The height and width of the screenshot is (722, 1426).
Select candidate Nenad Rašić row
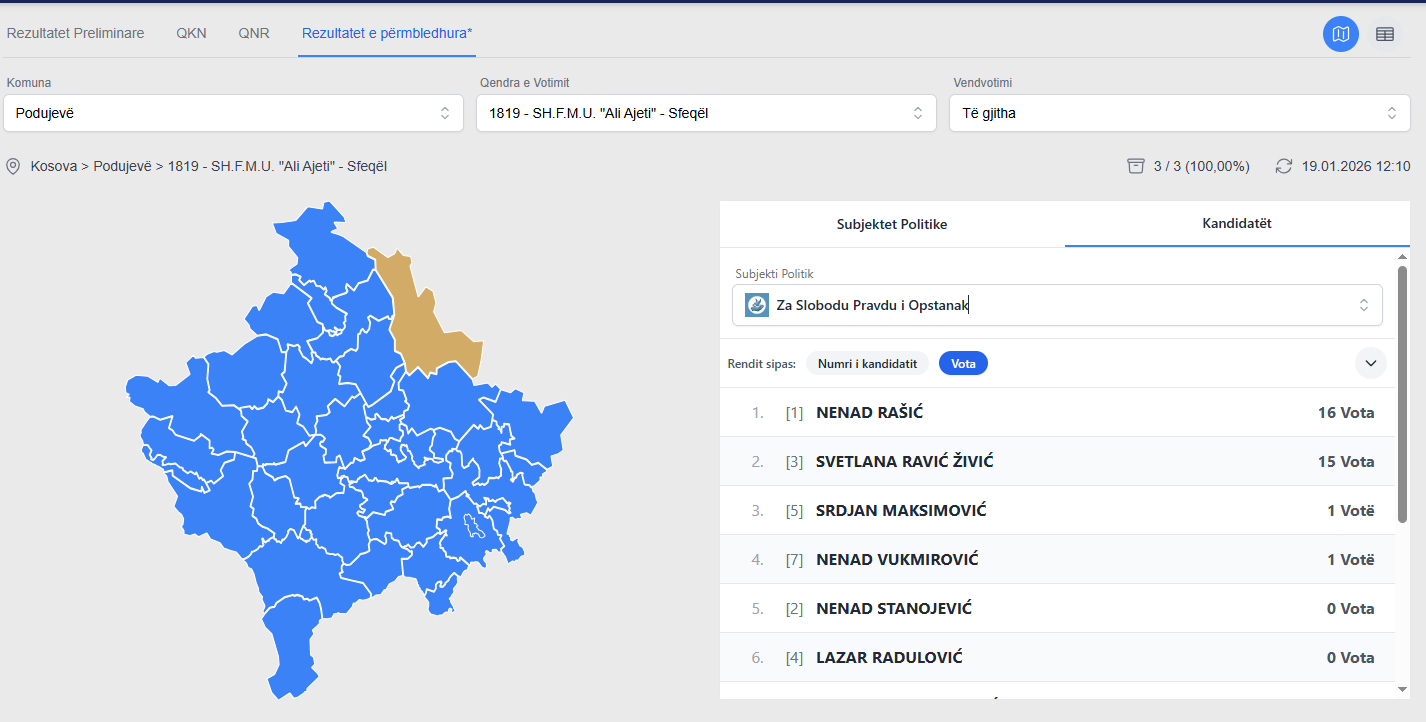coord(1057,412)
